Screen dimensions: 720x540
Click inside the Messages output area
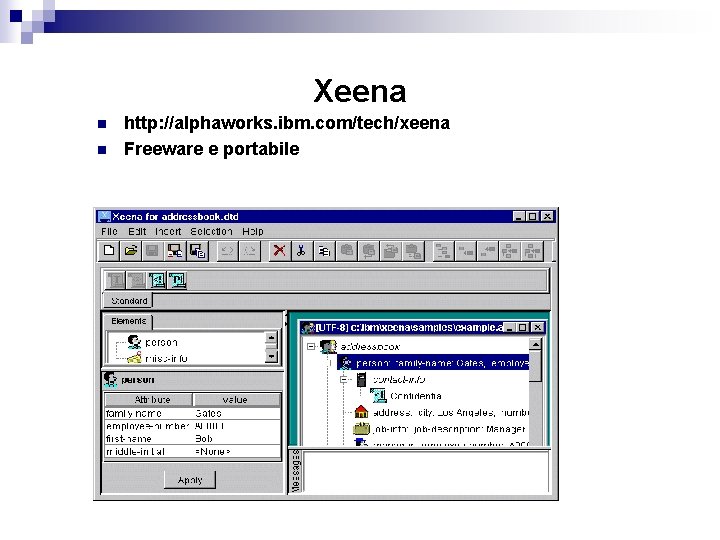tap(426, 472)
